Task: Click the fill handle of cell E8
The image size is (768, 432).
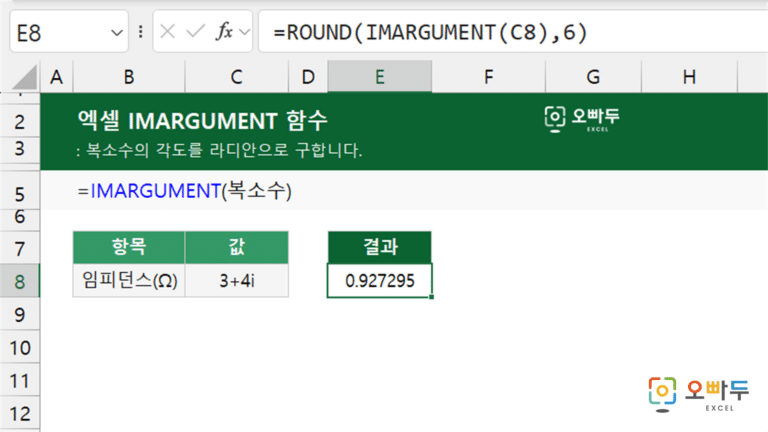Action: [x=431, y=297]
